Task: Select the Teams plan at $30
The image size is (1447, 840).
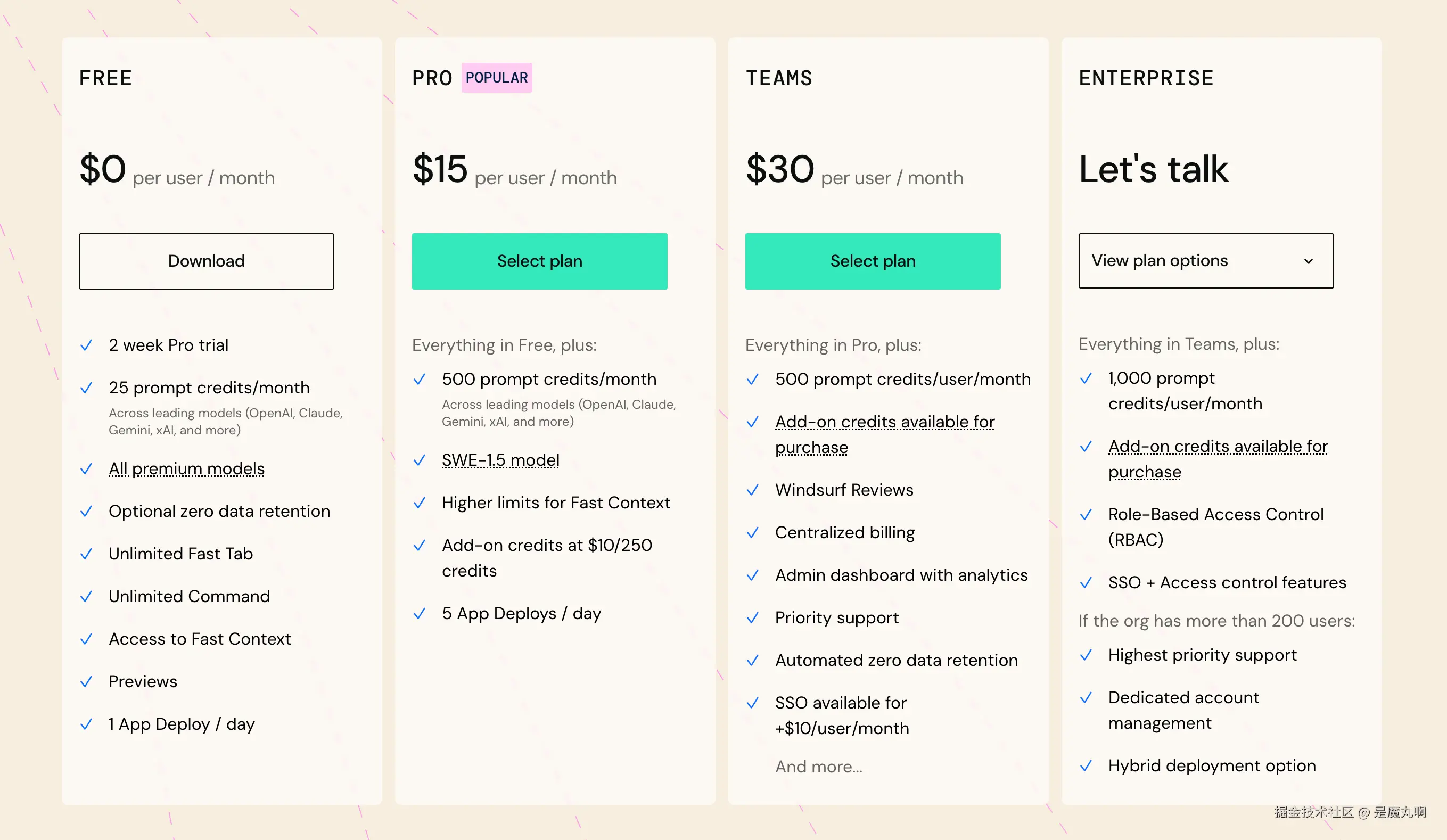Action: pos(872,261)
